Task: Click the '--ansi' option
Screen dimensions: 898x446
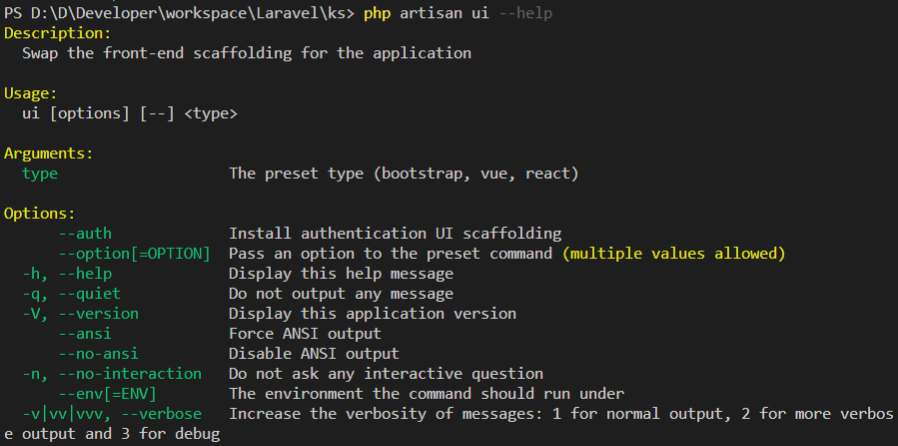Action: 85,334
